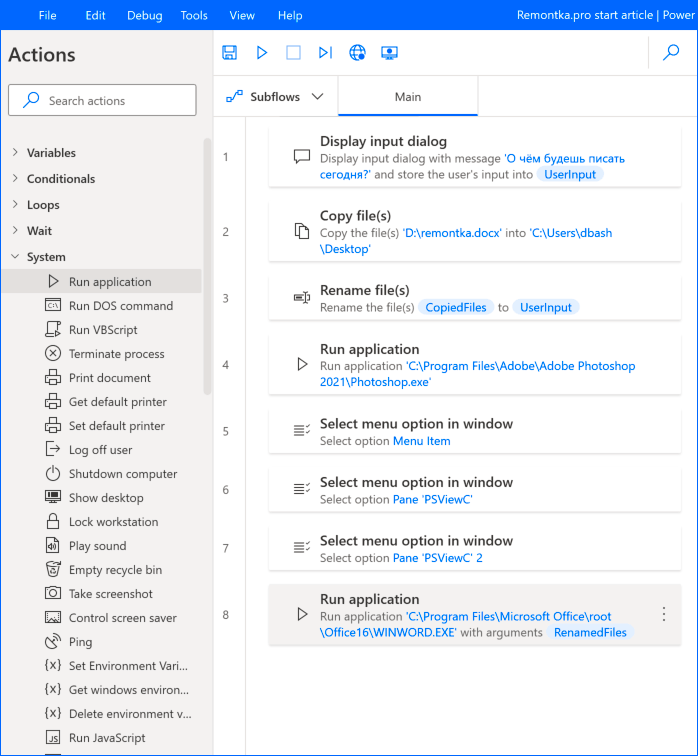Expand the Loops category
The image size is (698, 756).
point(15,204)
